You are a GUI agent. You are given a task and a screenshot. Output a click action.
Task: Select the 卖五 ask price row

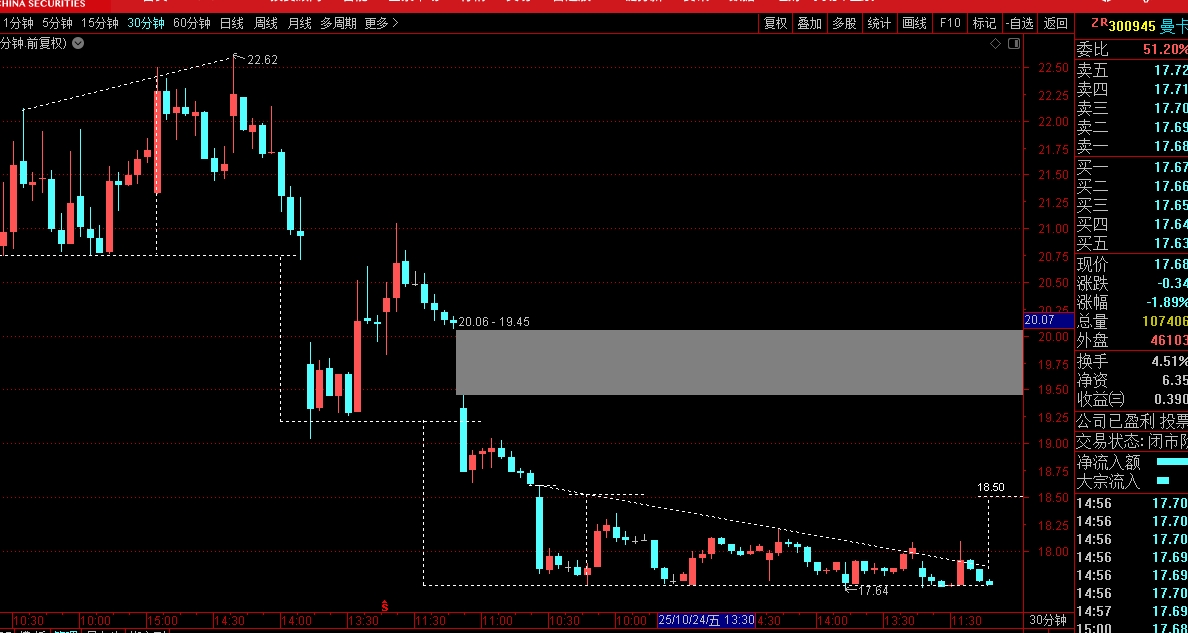tap(1132, 71)
